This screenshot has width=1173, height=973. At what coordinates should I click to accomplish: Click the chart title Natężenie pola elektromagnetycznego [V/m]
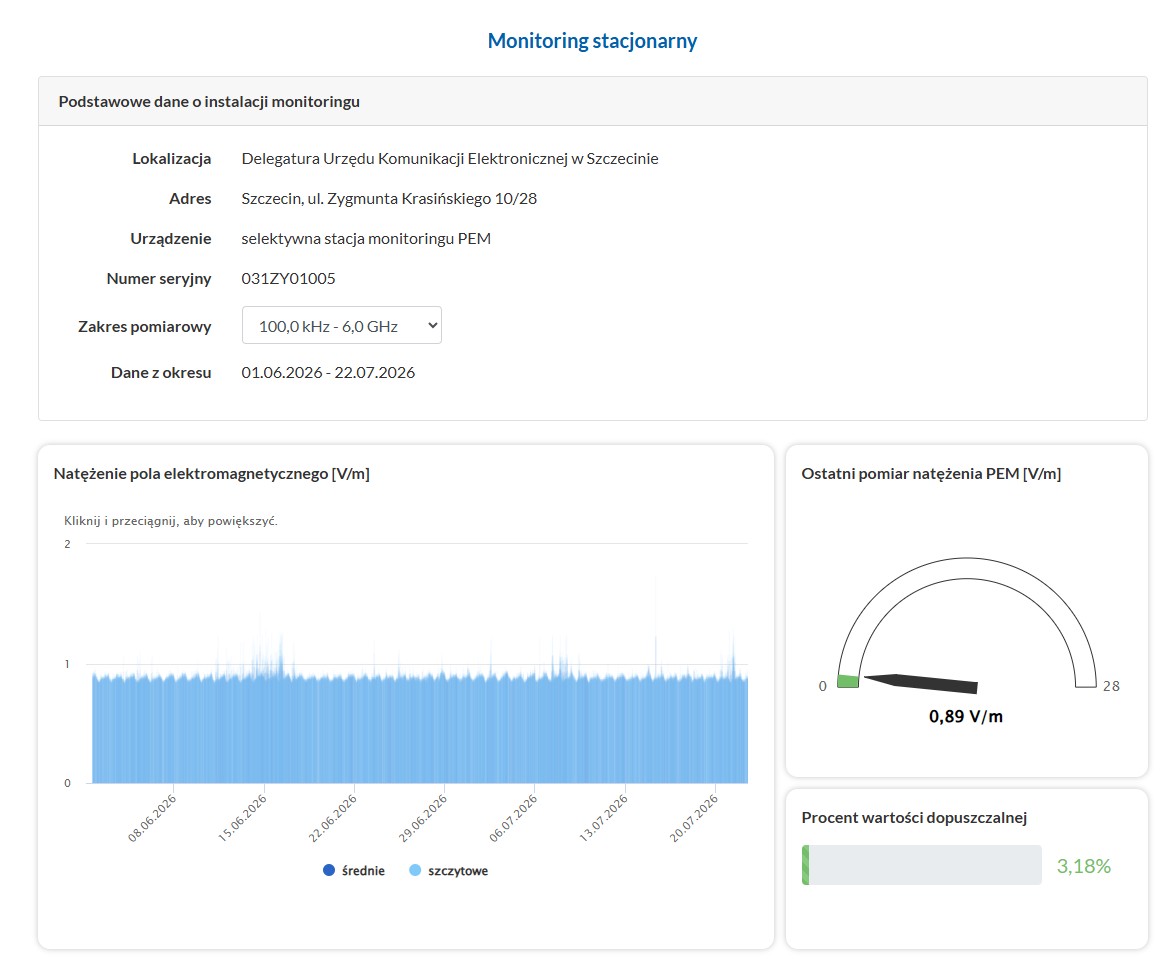[x=212, y=473]
